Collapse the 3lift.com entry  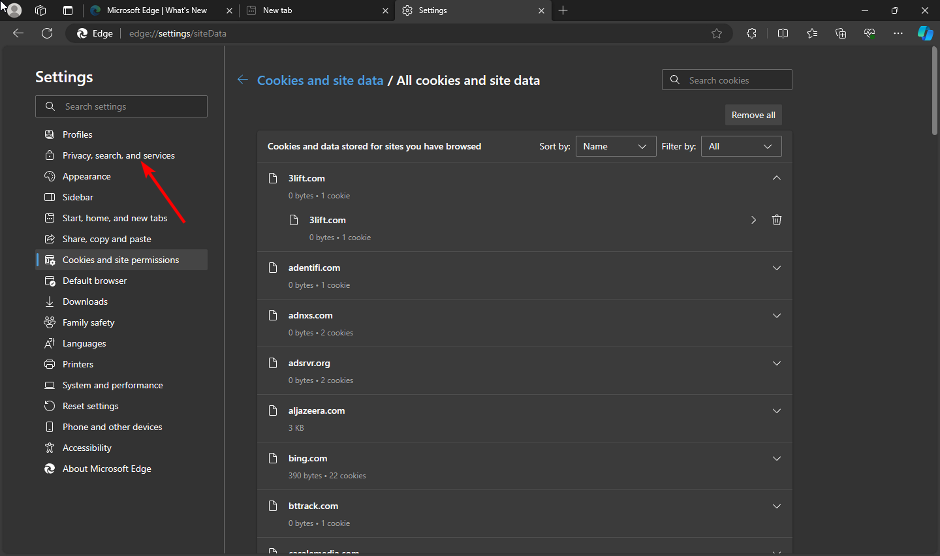click(776, 178)
